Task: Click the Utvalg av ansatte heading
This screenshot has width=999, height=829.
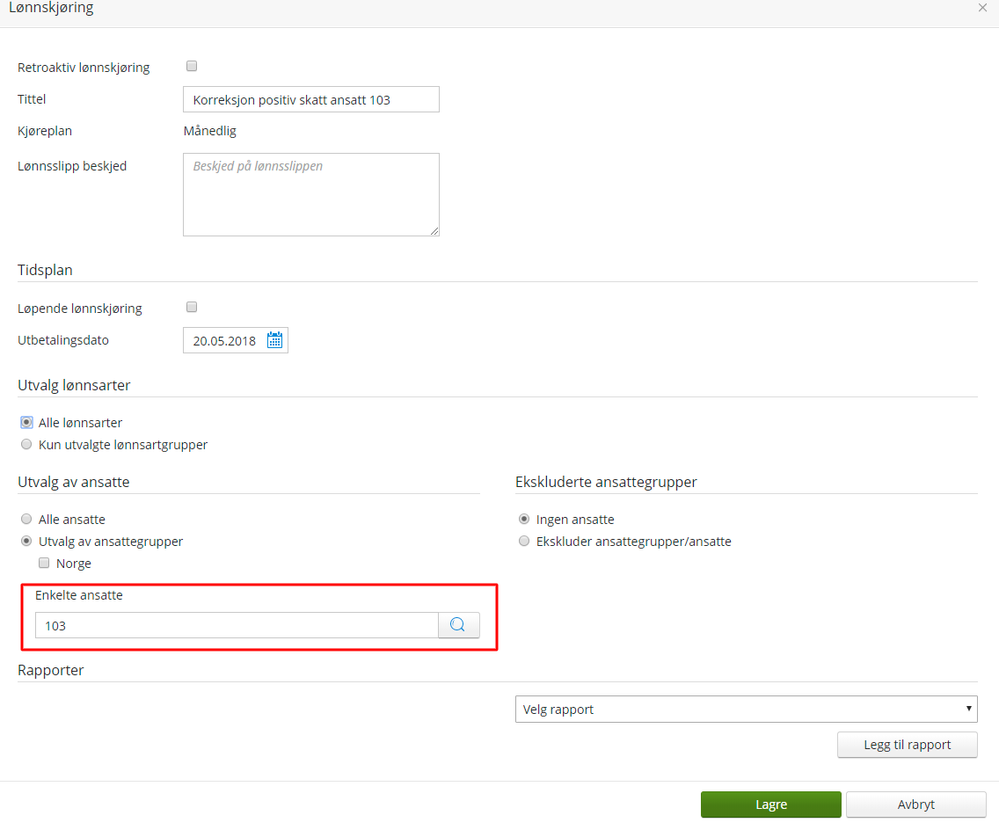Action: [x=73, y=482]
